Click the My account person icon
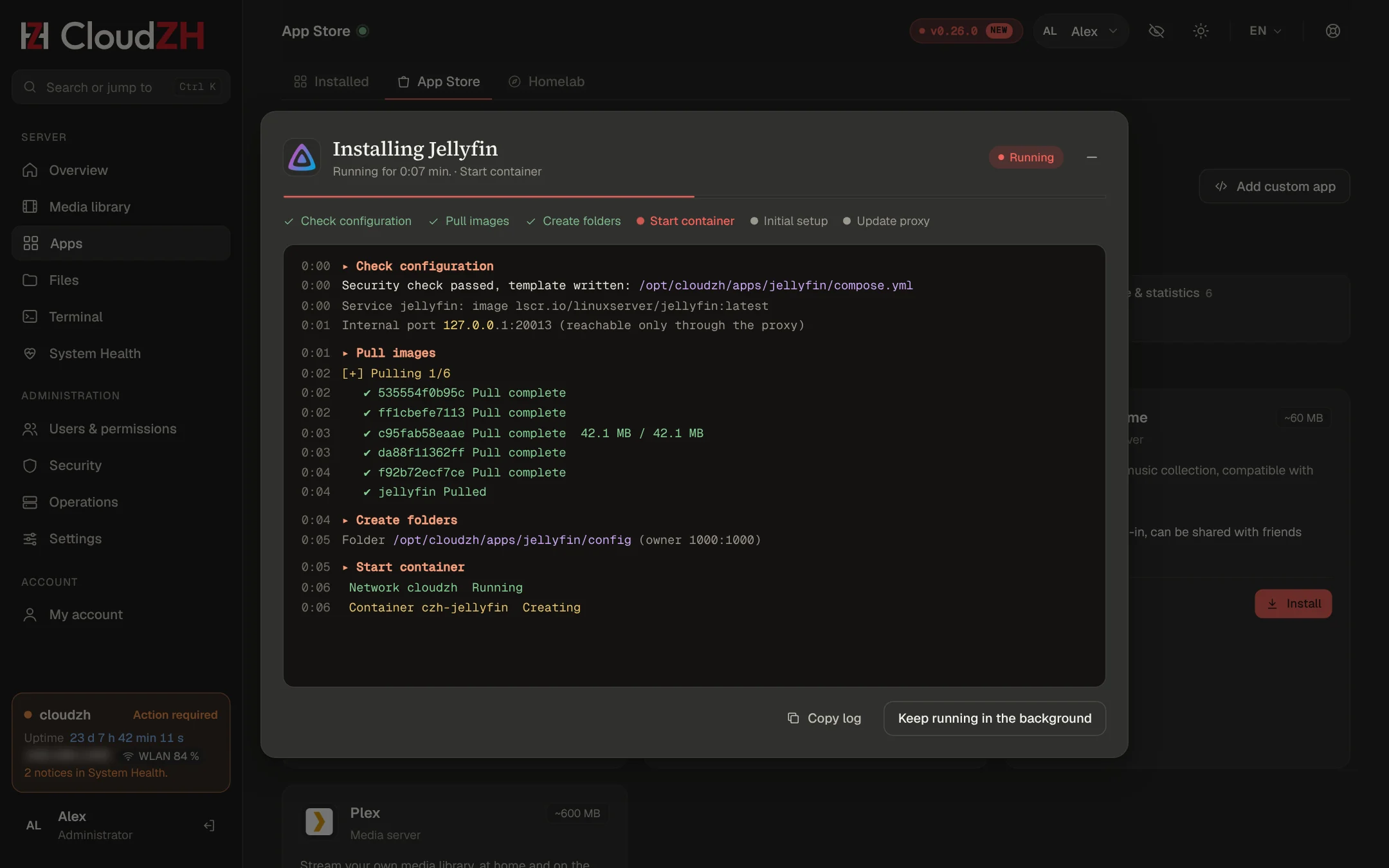 [x=30, y=615]
